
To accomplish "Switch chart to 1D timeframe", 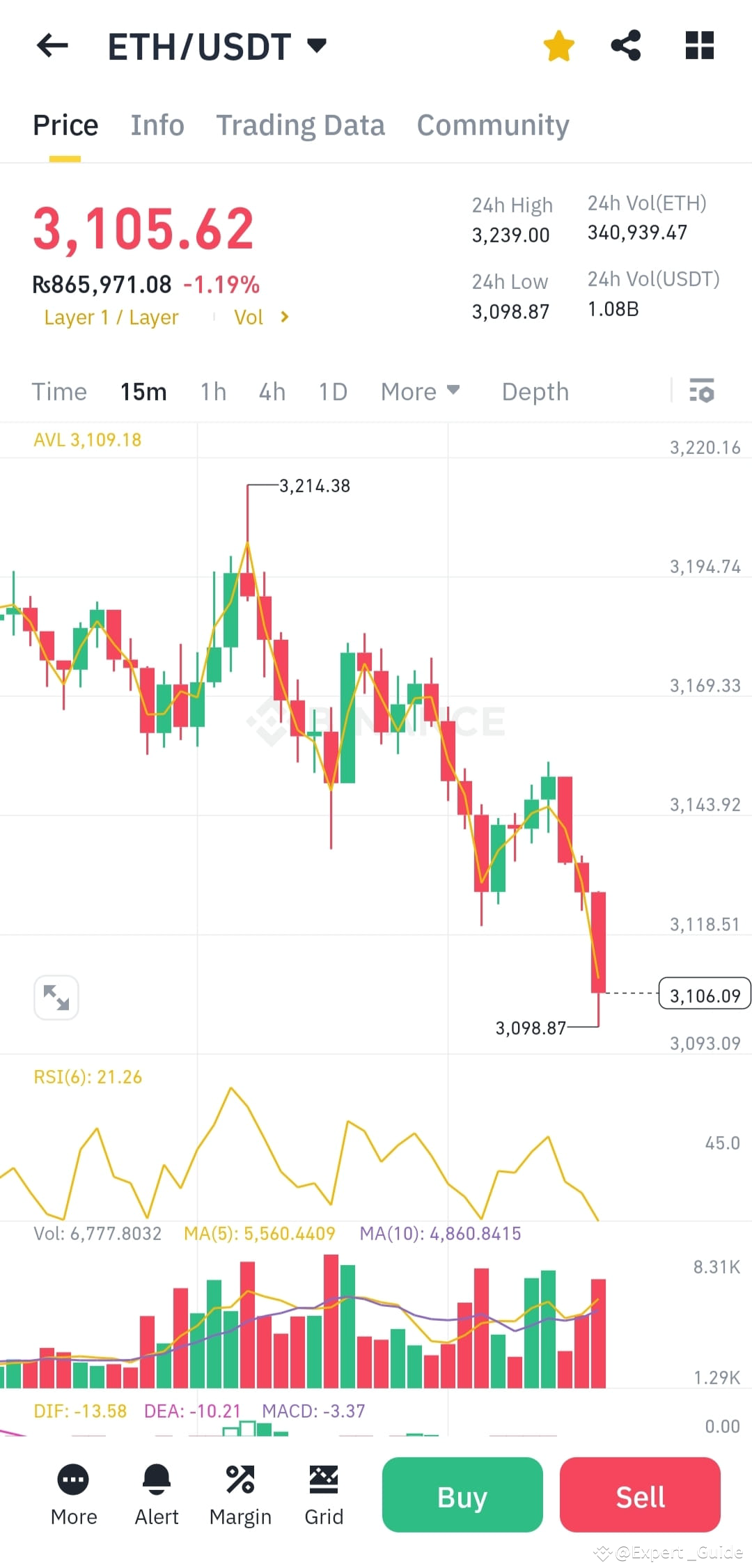I will click(332, 391).
